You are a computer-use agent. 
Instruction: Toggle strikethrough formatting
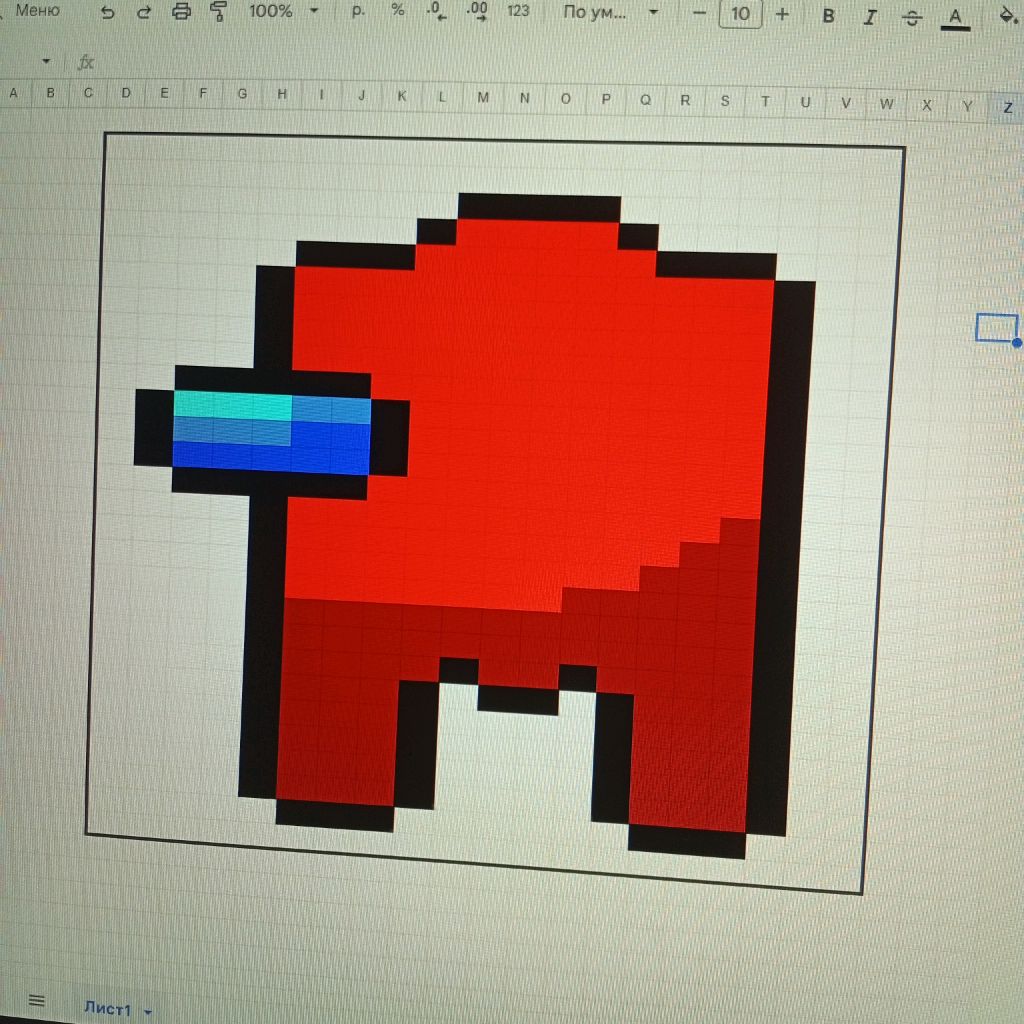pyautogui.click(x=912, y=18)
